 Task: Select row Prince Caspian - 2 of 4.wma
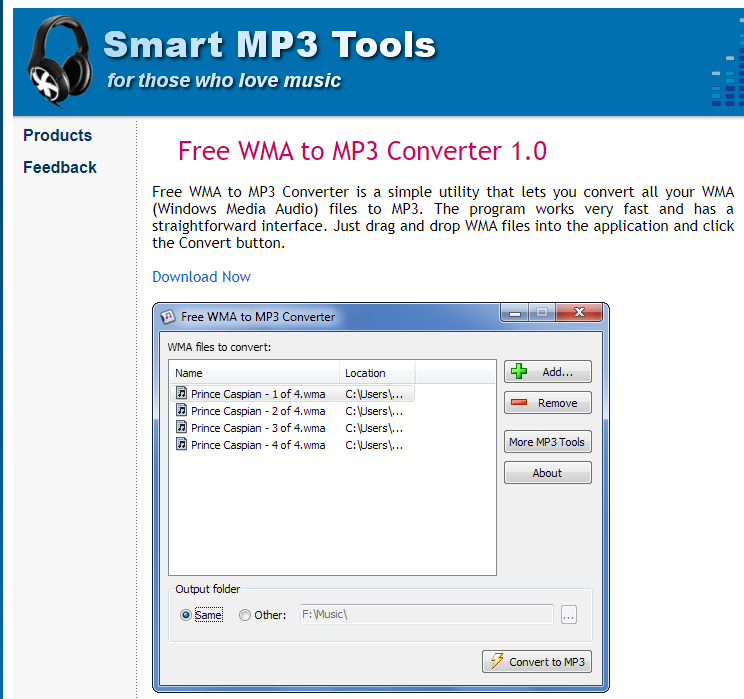(x=292, y=411)
